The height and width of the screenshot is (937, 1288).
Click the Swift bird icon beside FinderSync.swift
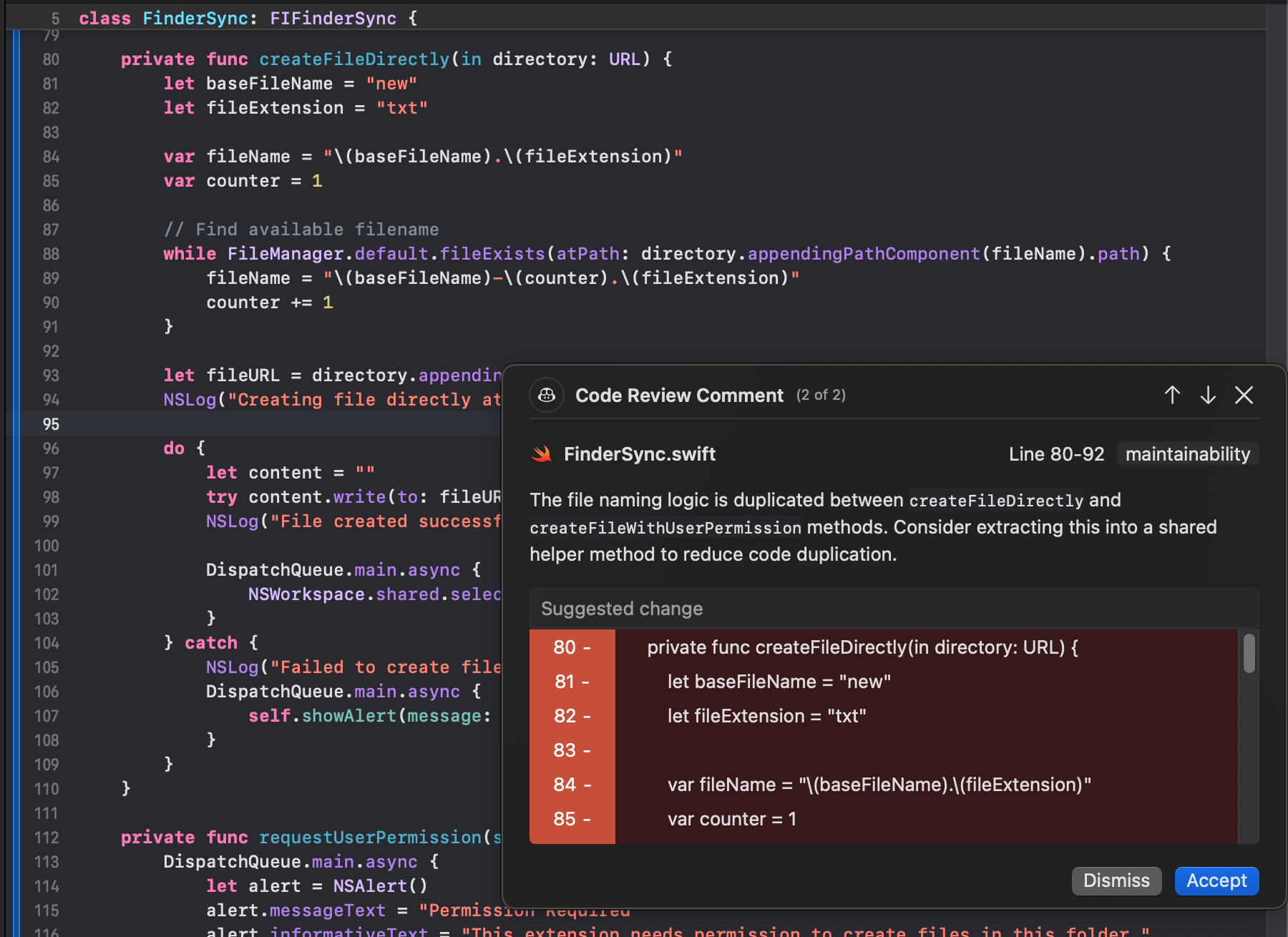pyautogui.click(x=542, y=453)
